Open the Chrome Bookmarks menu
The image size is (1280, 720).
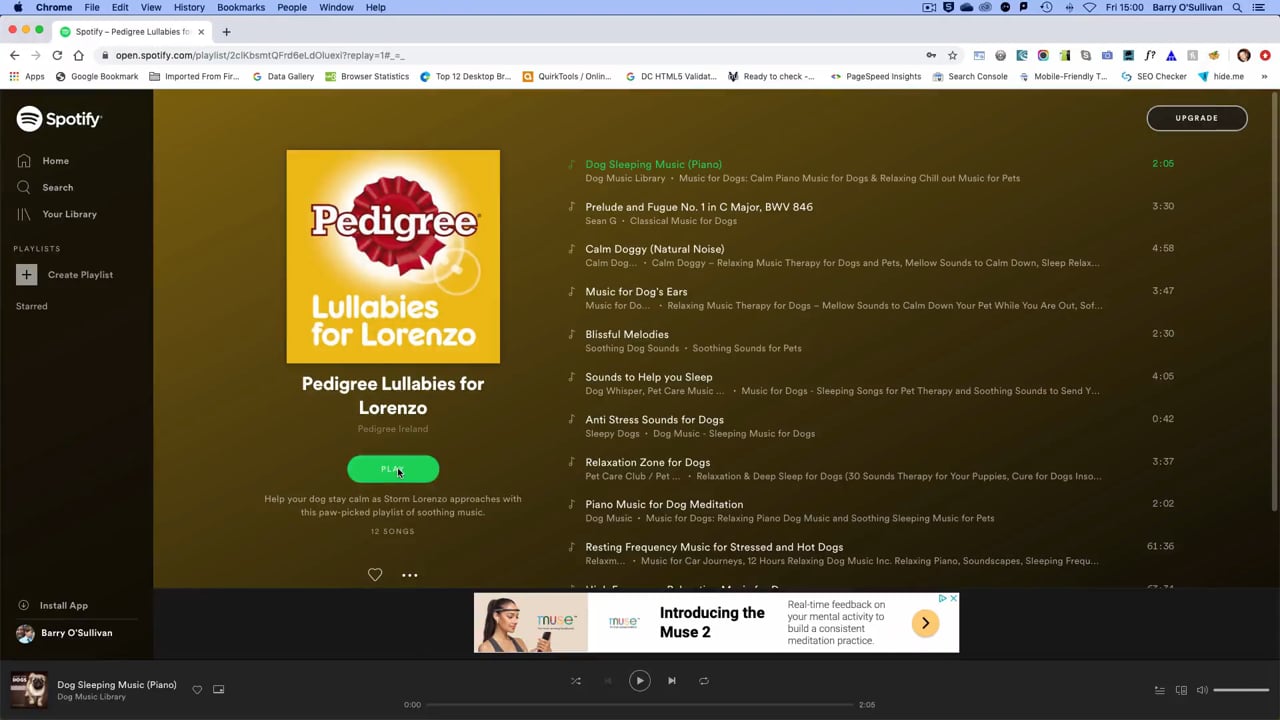click(241, 7)
